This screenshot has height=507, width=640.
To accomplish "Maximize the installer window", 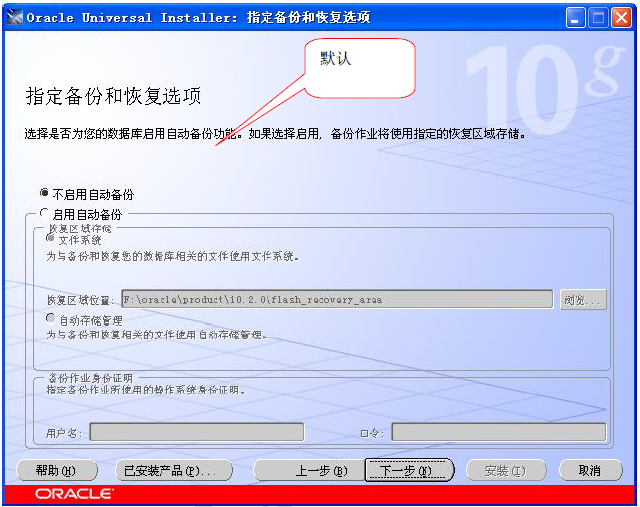I will click(x=598, y=18).
